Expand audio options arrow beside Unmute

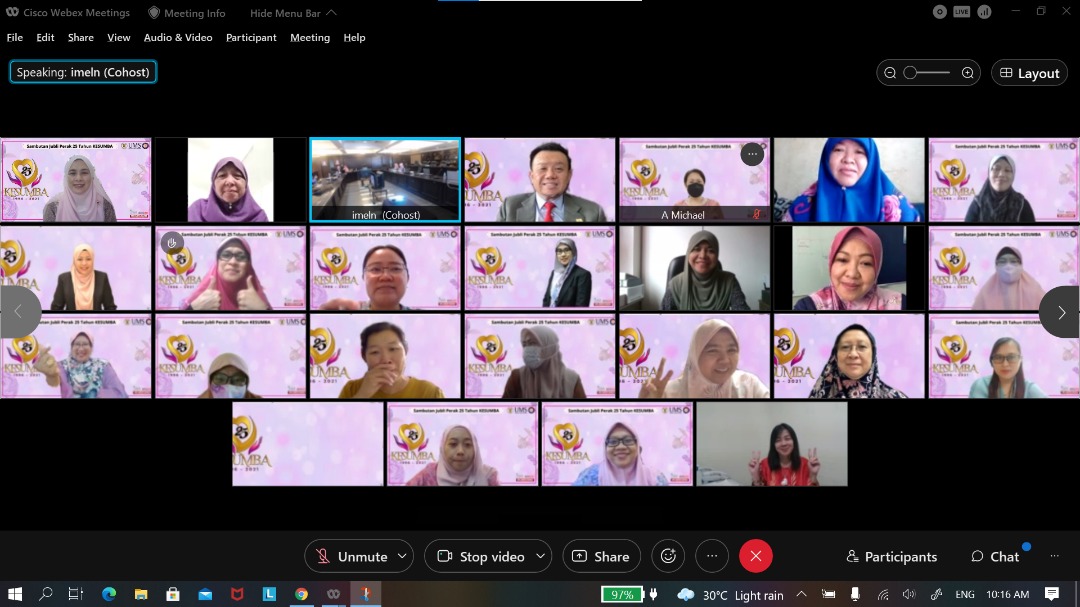click(x=402, y=556)
